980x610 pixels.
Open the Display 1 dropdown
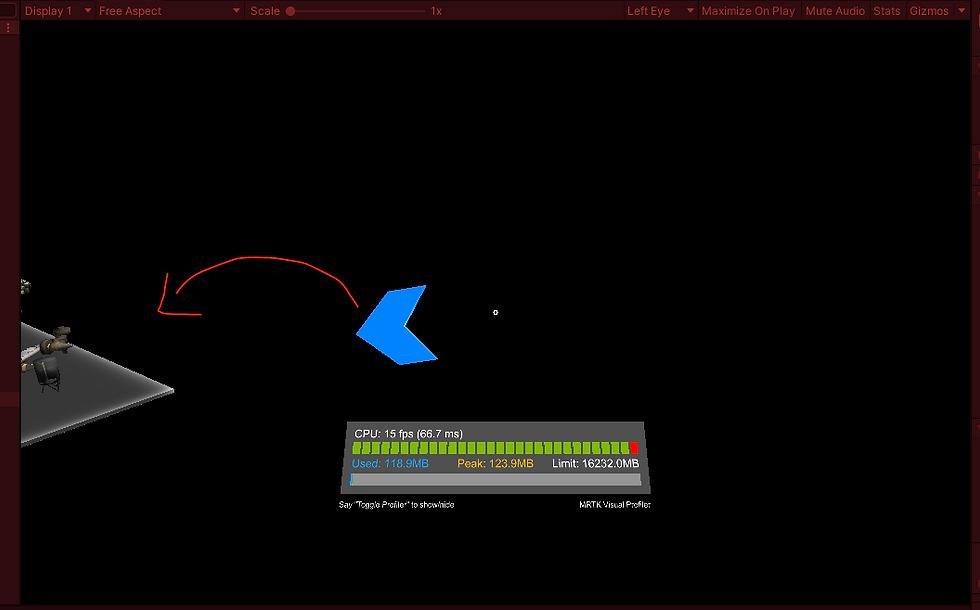pyautogui.click(x=58, y=11)
